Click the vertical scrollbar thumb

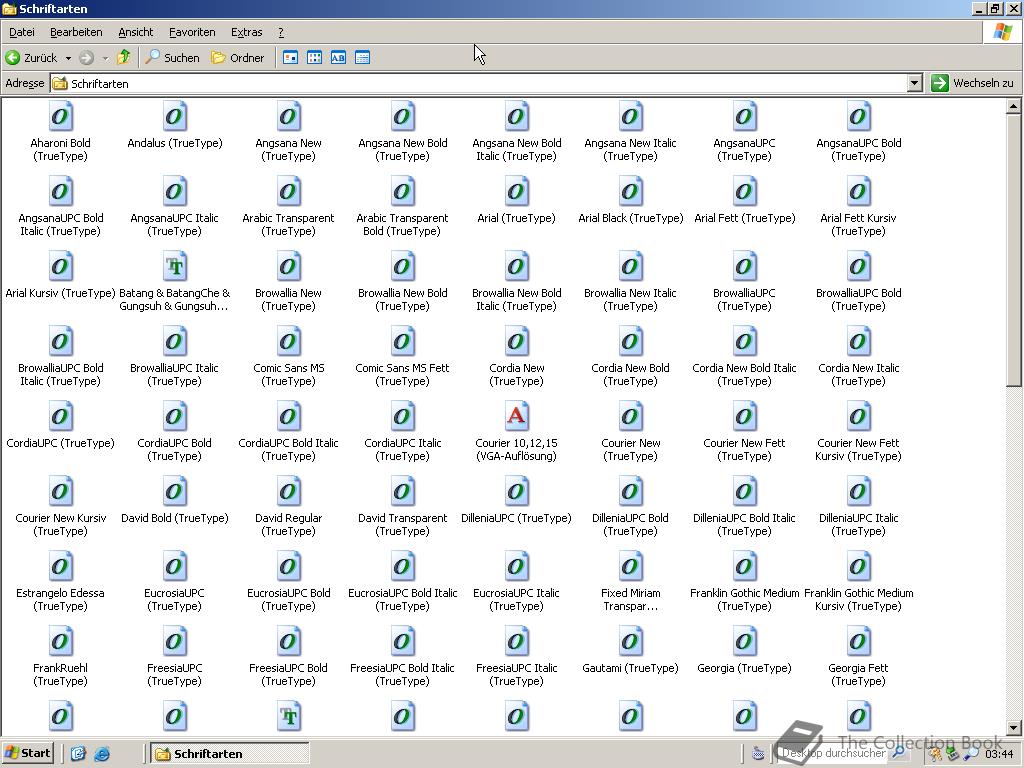click(x=1013, y=250)
